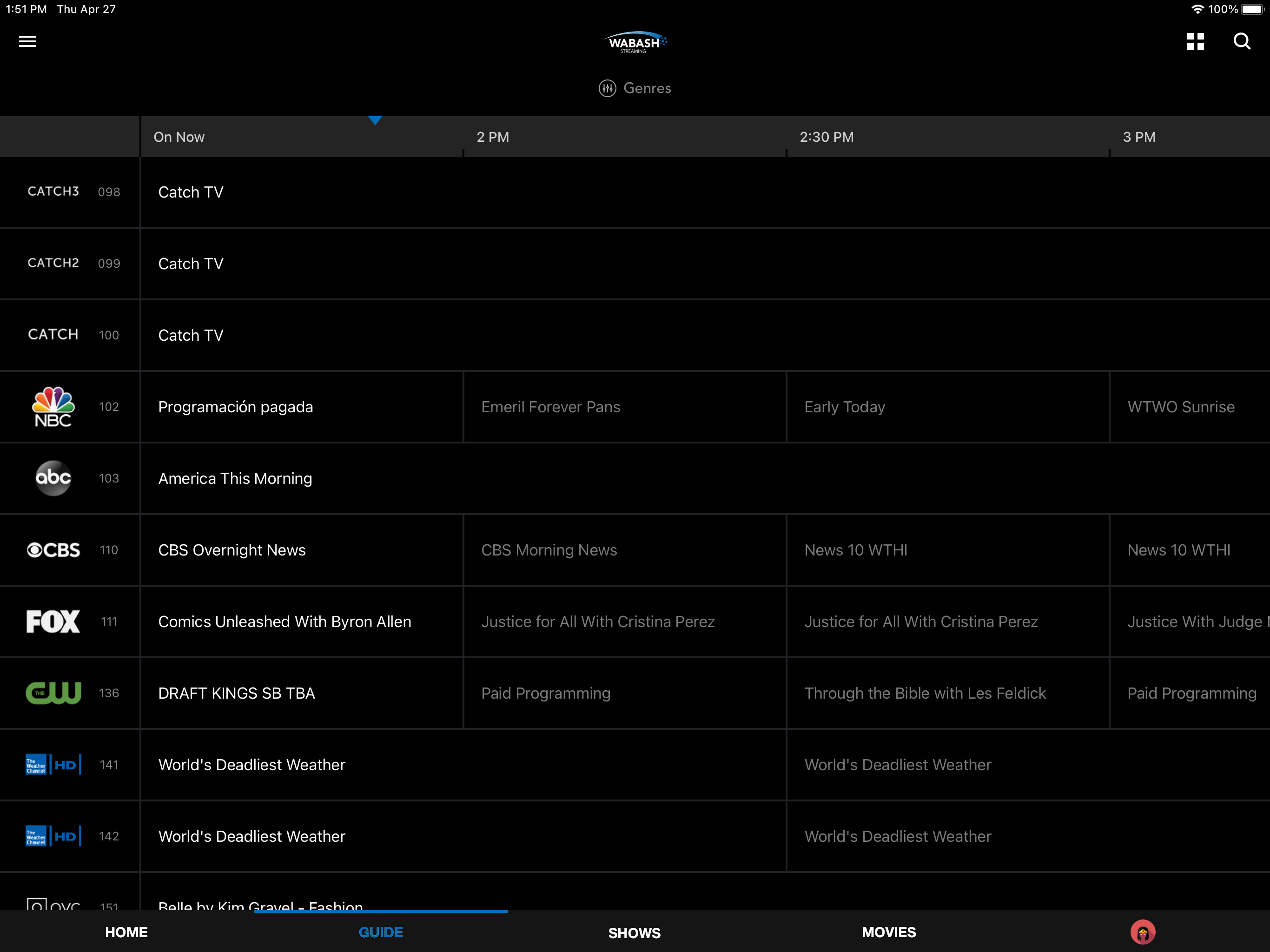The height and width of the screenshot is (952, 1270).
Task: Select the FOX channel logo
Action: (x=53, y=621)
